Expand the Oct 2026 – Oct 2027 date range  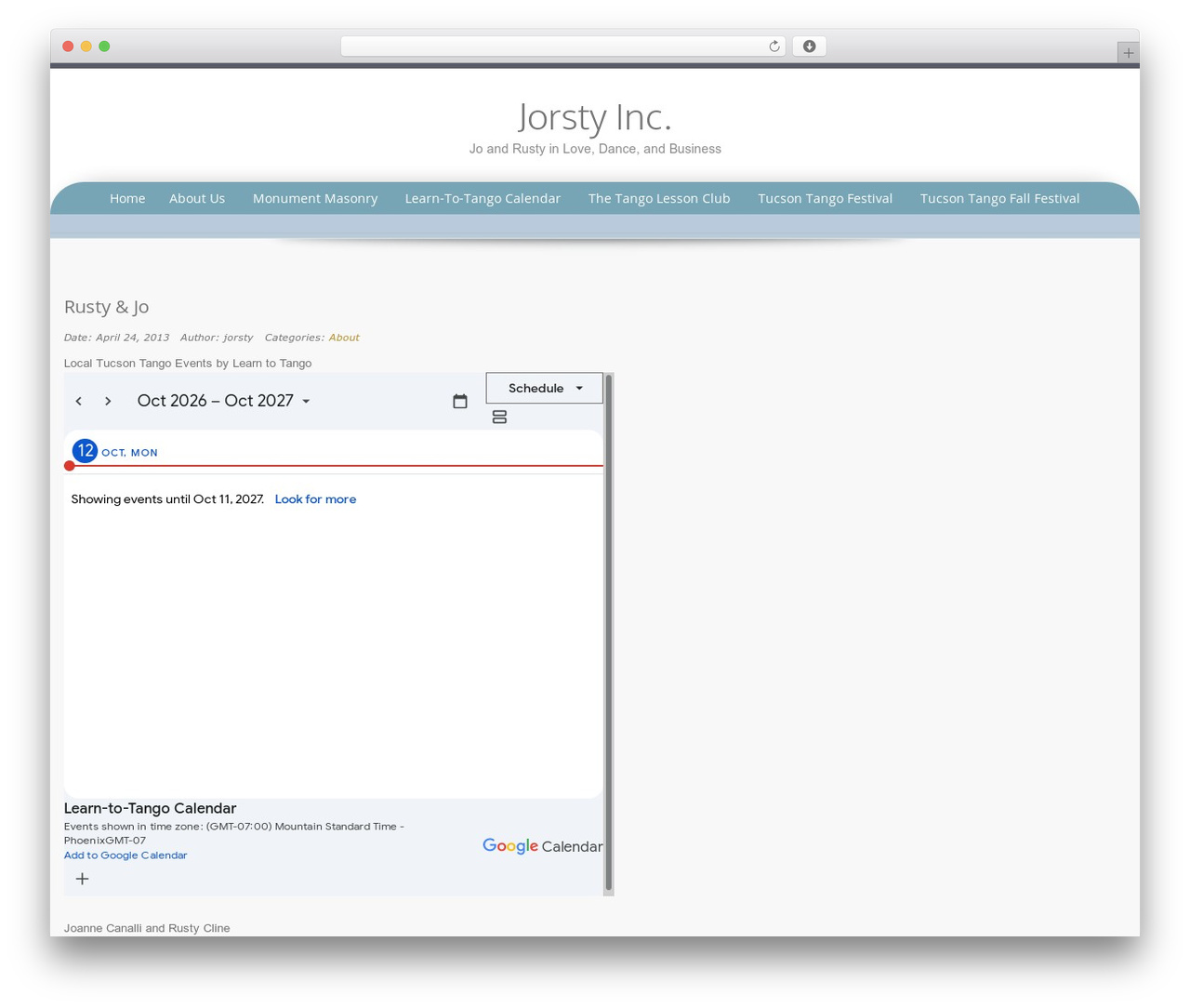[224, 401]
